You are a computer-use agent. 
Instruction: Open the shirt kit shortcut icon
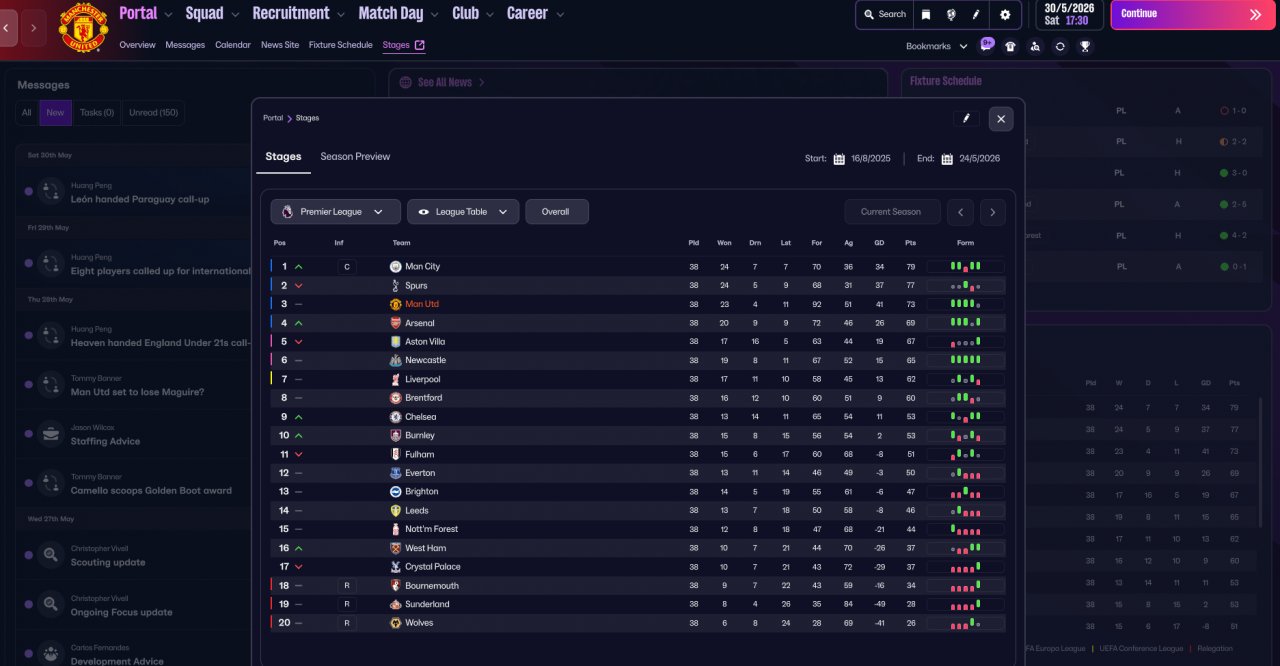click(1010, 46)
